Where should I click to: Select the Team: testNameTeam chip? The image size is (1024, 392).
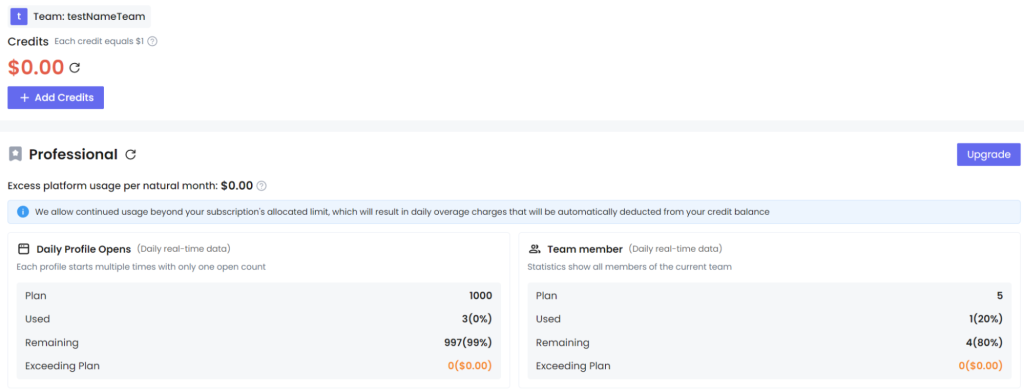80,16
